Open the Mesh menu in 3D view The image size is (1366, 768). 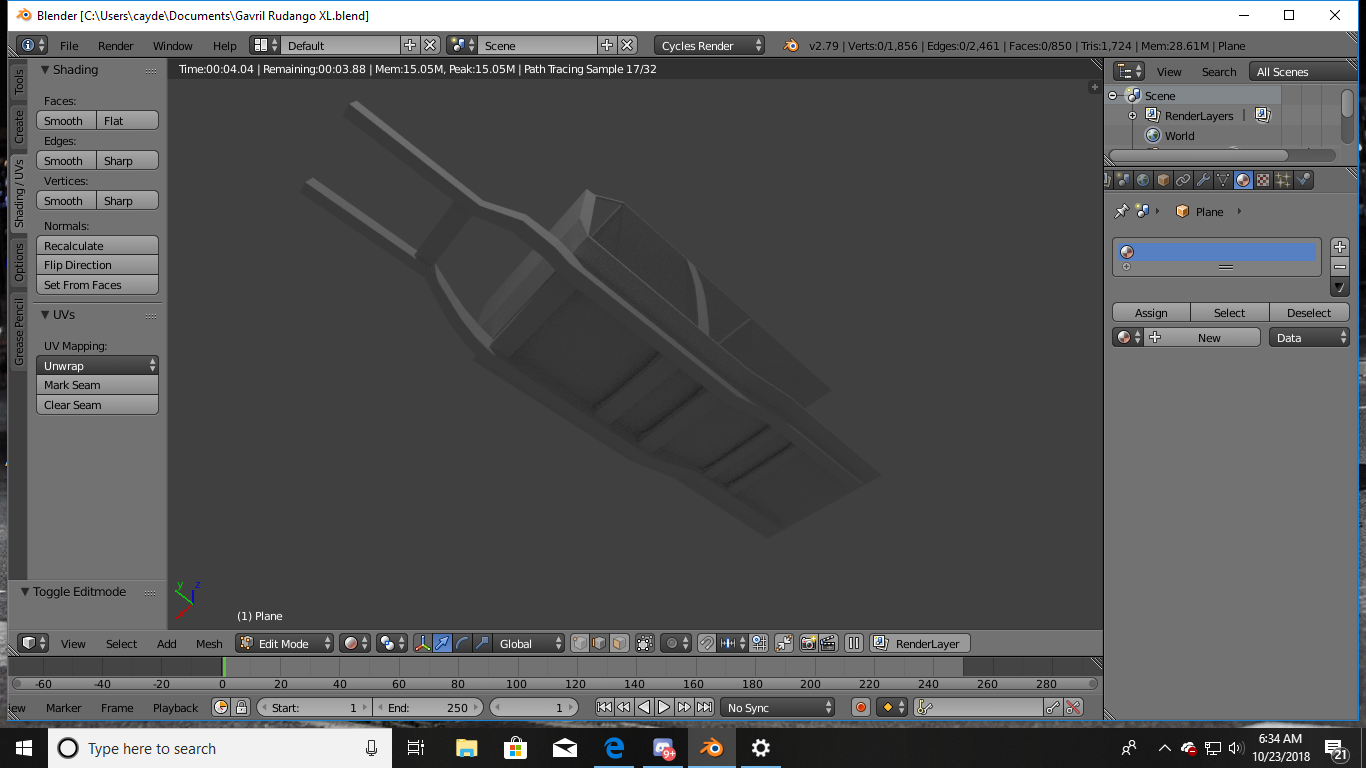[x=209, y=643]
